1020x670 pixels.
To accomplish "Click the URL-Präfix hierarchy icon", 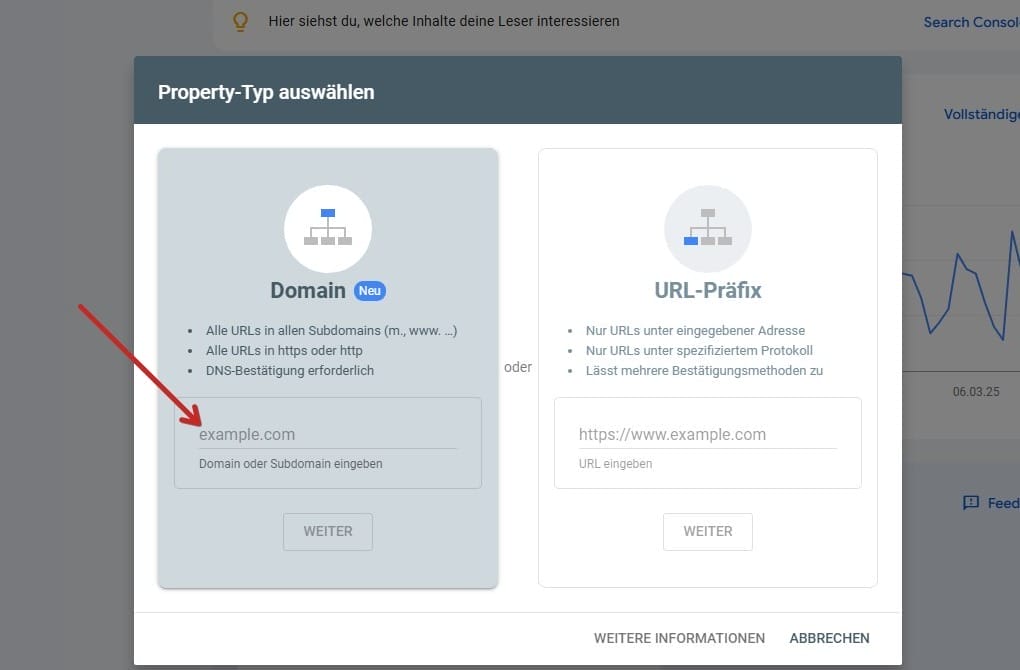I will 708,229.
